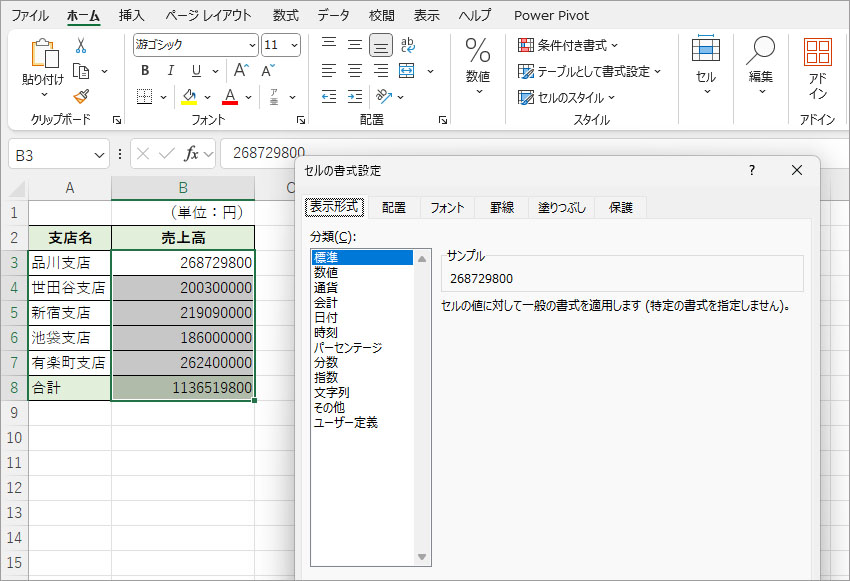Toggle bottom align button

[x=381, y=45]
